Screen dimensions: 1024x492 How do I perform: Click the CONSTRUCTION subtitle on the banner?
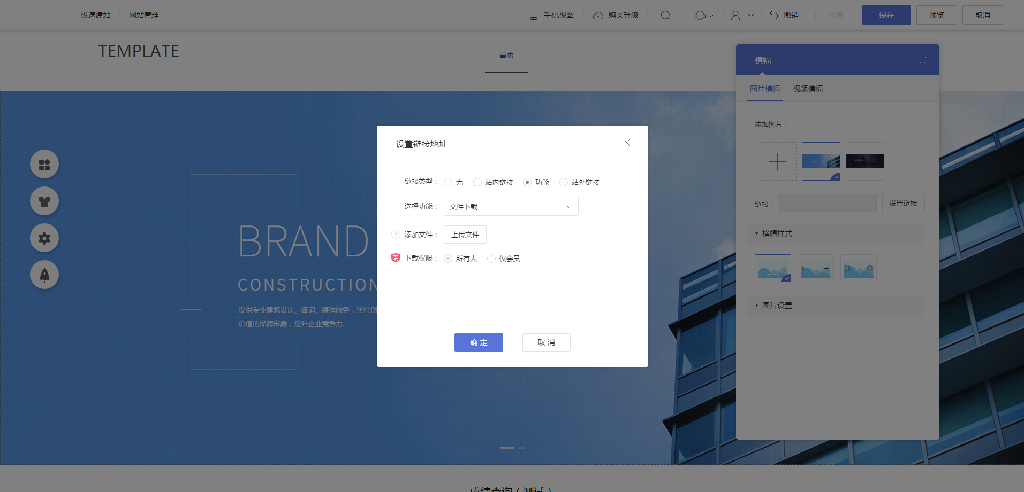[308, 285]
